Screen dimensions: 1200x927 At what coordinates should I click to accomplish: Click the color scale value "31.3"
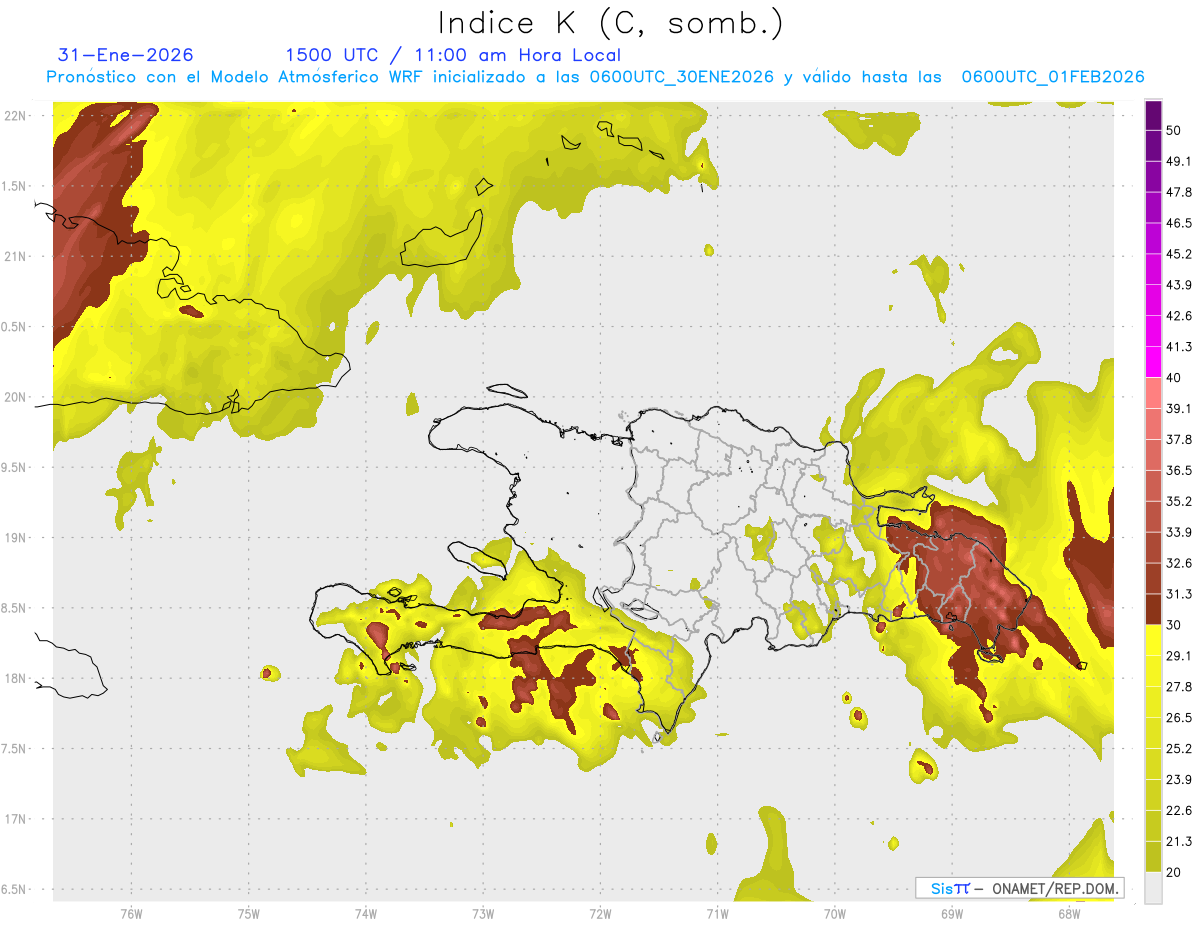[1180, 594]
